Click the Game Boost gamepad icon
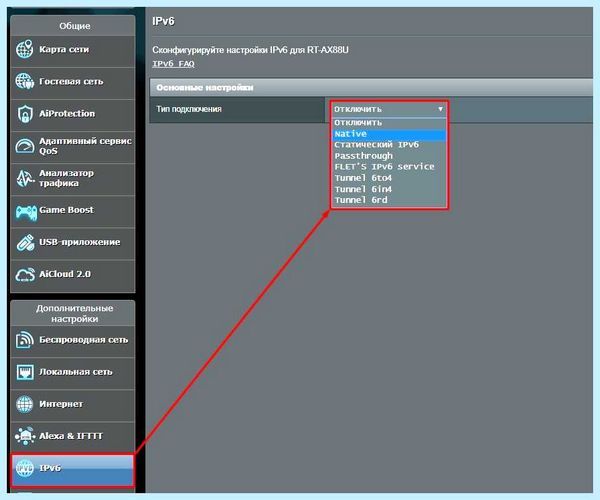Image resolution: width=600 pixels, height=500 pixels. point(26,212)
